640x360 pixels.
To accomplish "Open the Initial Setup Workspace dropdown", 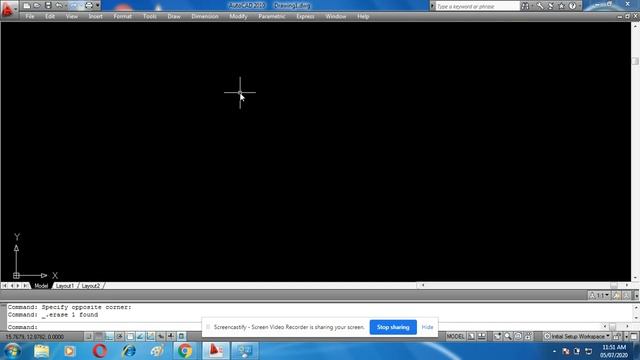I will point(577,336).
